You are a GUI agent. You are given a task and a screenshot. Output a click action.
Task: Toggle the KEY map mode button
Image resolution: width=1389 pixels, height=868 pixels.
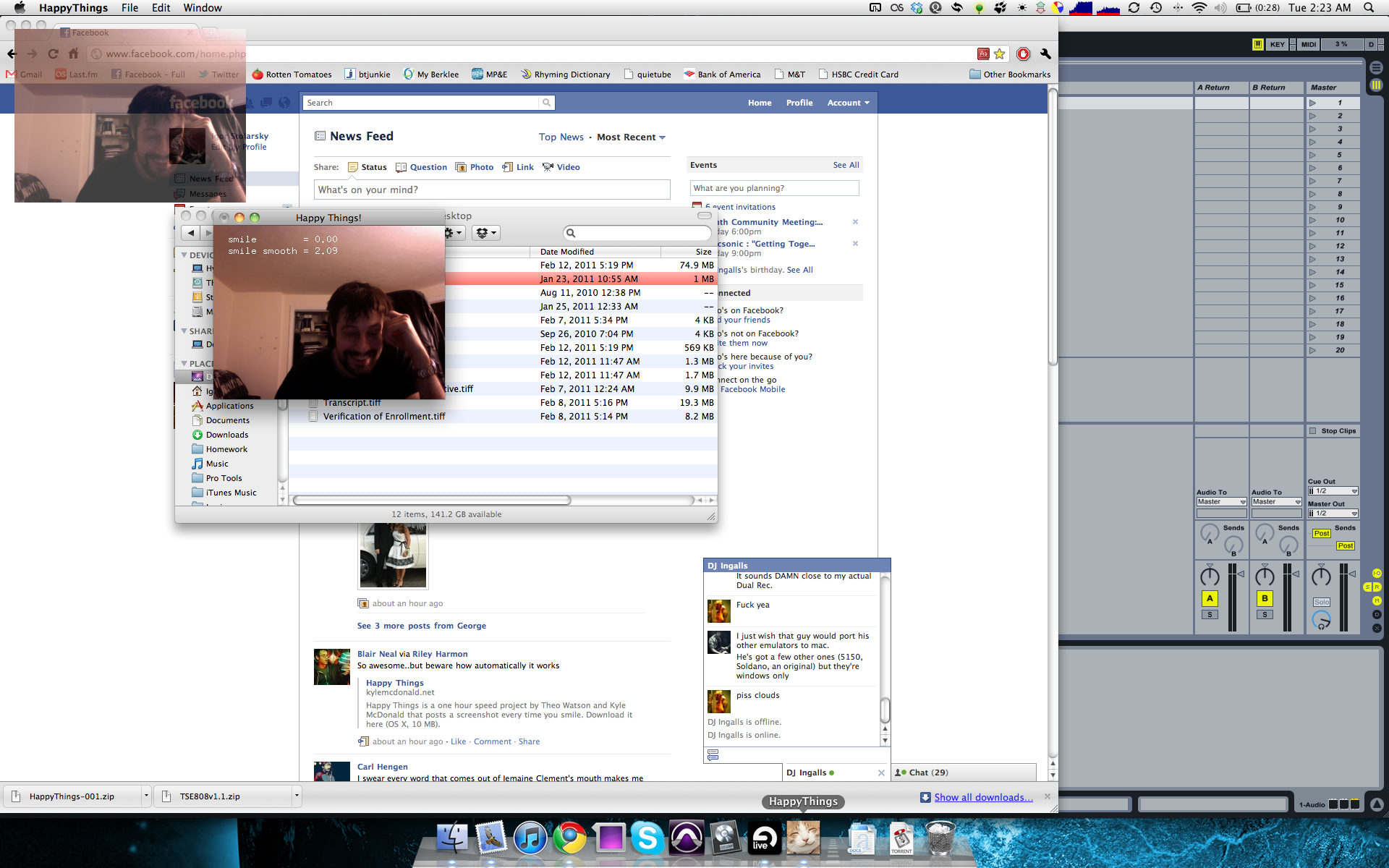1277,45
